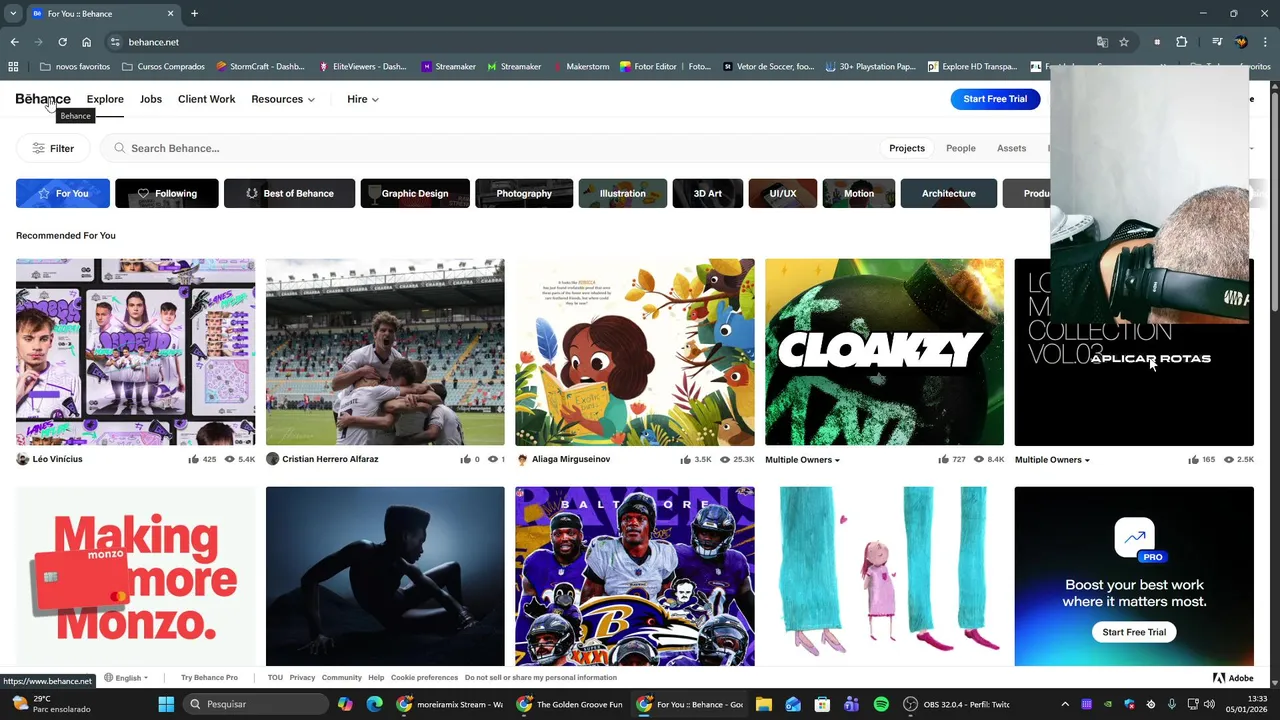Switch search to Projects tab
The height and width of the screenshot is (720, 1280).
[907, 148]
